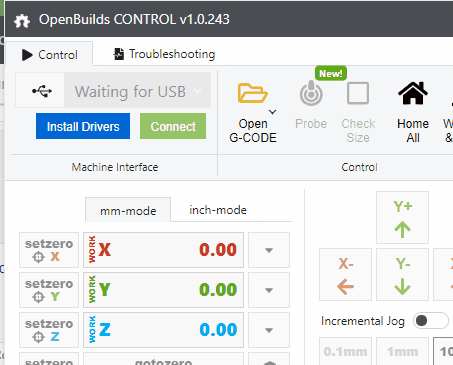453x365 pixels.
Task: Click the green Connect button
Action: coord(173,126)
